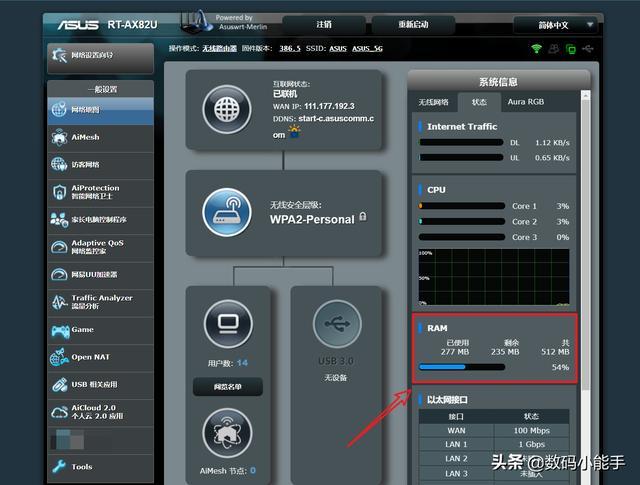Open Parental Controls (家长电脑控制程序) icon
640x485 pixels.
point(59,220)
